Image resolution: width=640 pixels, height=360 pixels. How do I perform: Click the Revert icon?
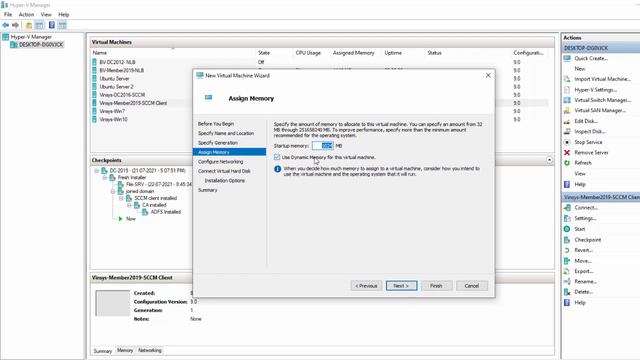click(x=567, y=250)
